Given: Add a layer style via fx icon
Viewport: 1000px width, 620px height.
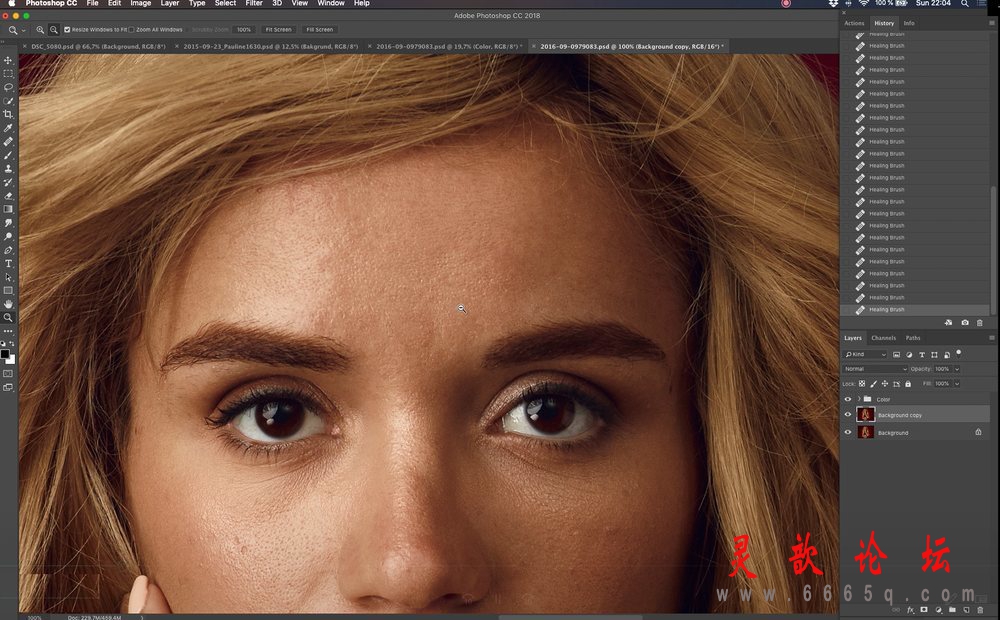Looking at the screenshot, I should click(910, 610).
